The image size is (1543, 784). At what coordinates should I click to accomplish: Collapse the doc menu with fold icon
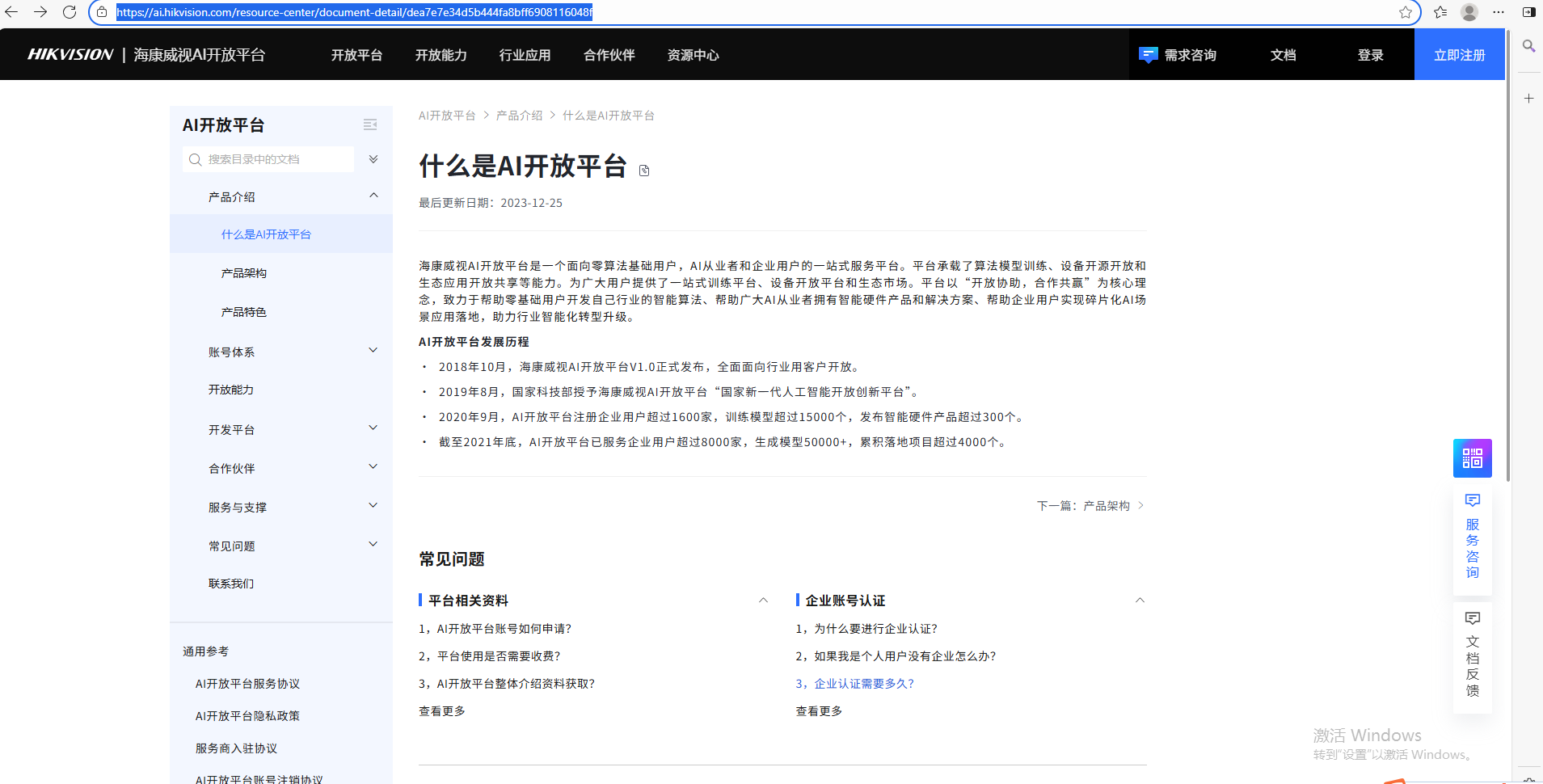[370, 124]
